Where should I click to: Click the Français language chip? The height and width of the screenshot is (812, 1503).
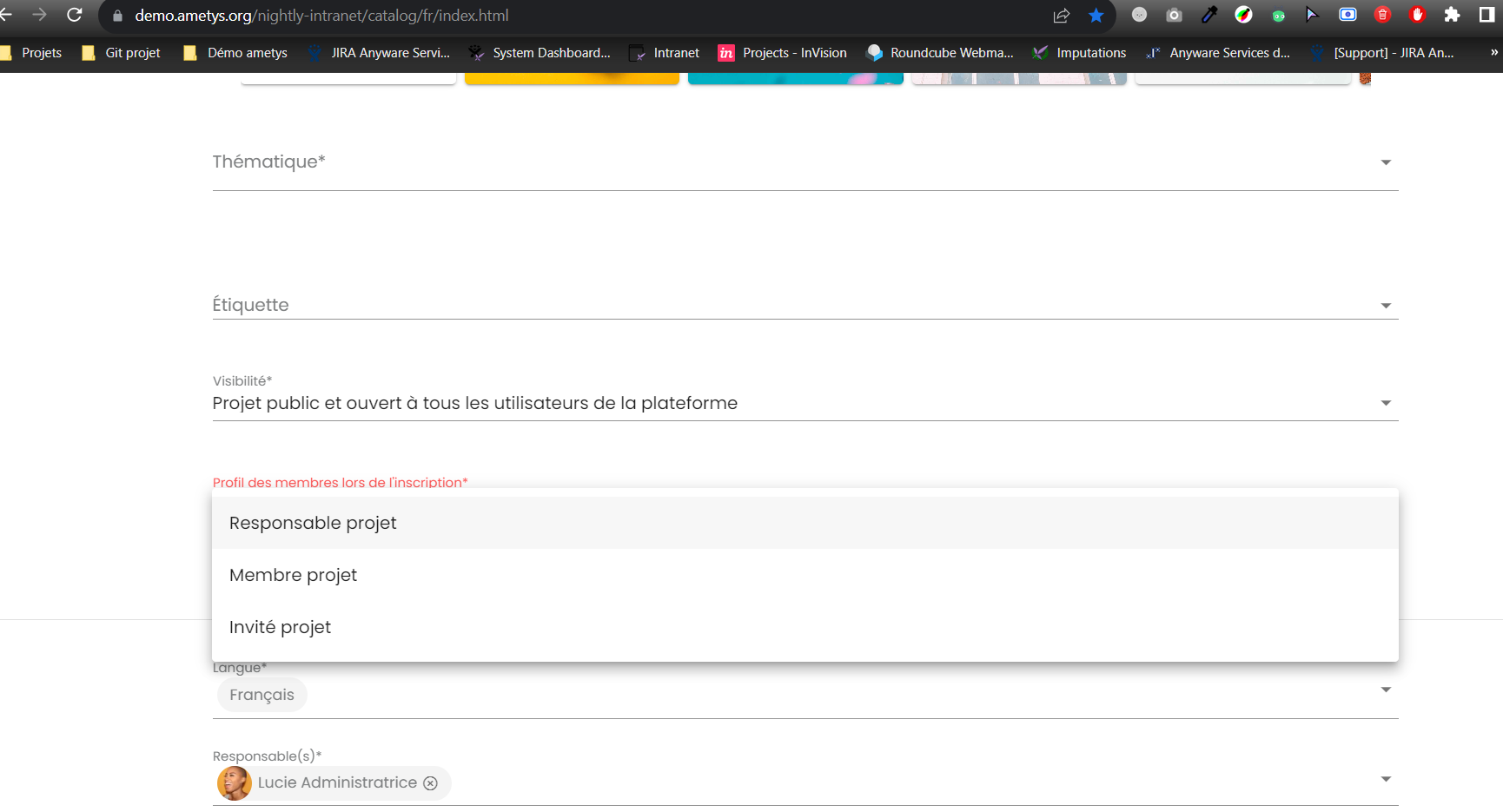click(262, 695)
